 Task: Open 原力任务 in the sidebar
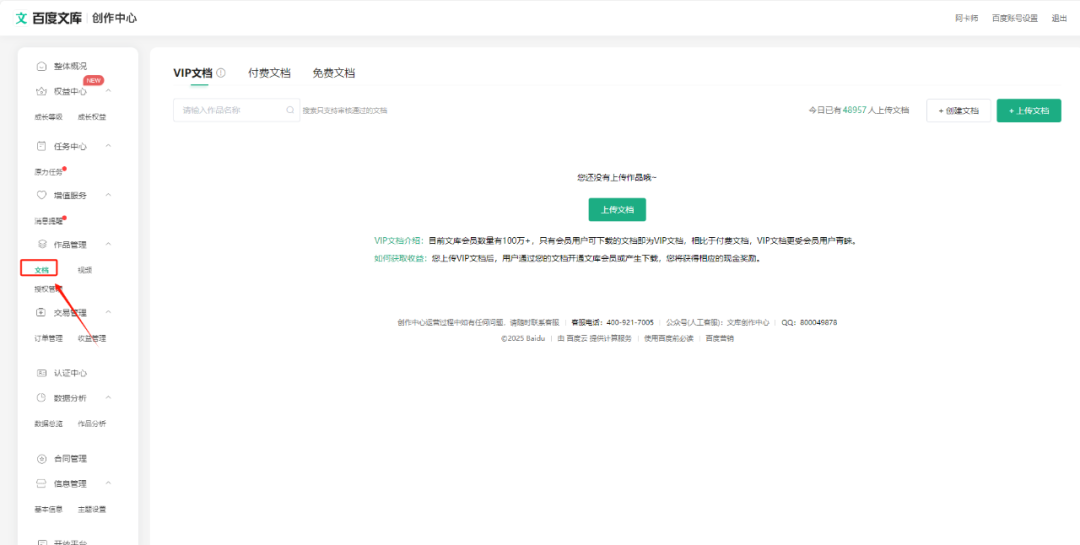[48, 172]
